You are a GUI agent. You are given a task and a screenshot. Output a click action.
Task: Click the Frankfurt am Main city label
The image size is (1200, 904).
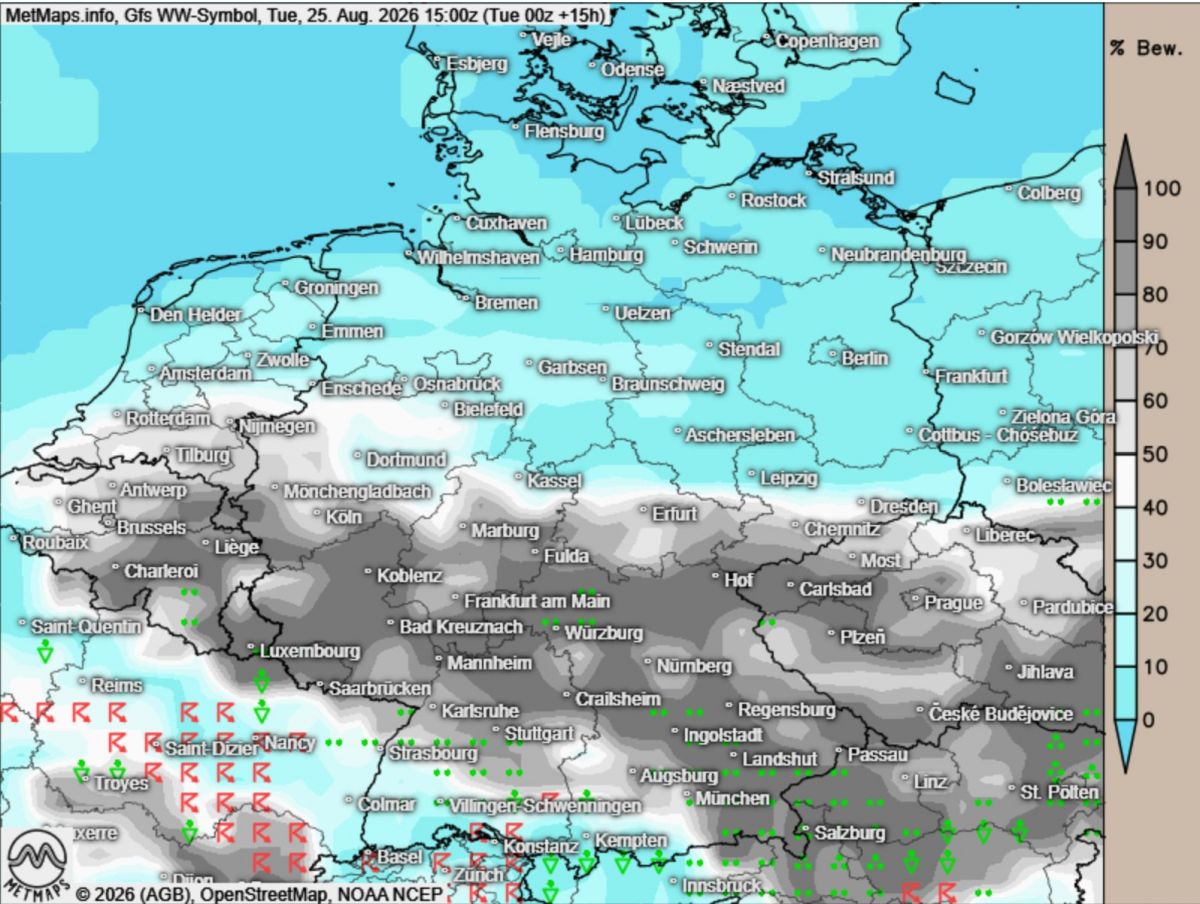pos(537,601)
